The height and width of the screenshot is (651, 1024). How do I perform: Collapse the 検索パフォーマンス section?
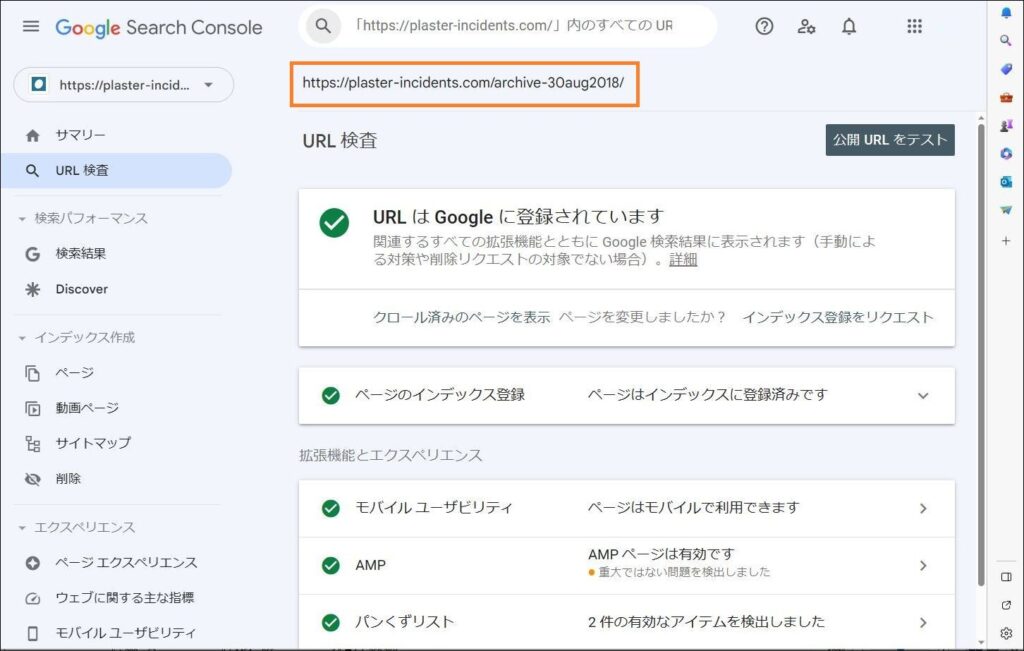(x=22, y=219)
